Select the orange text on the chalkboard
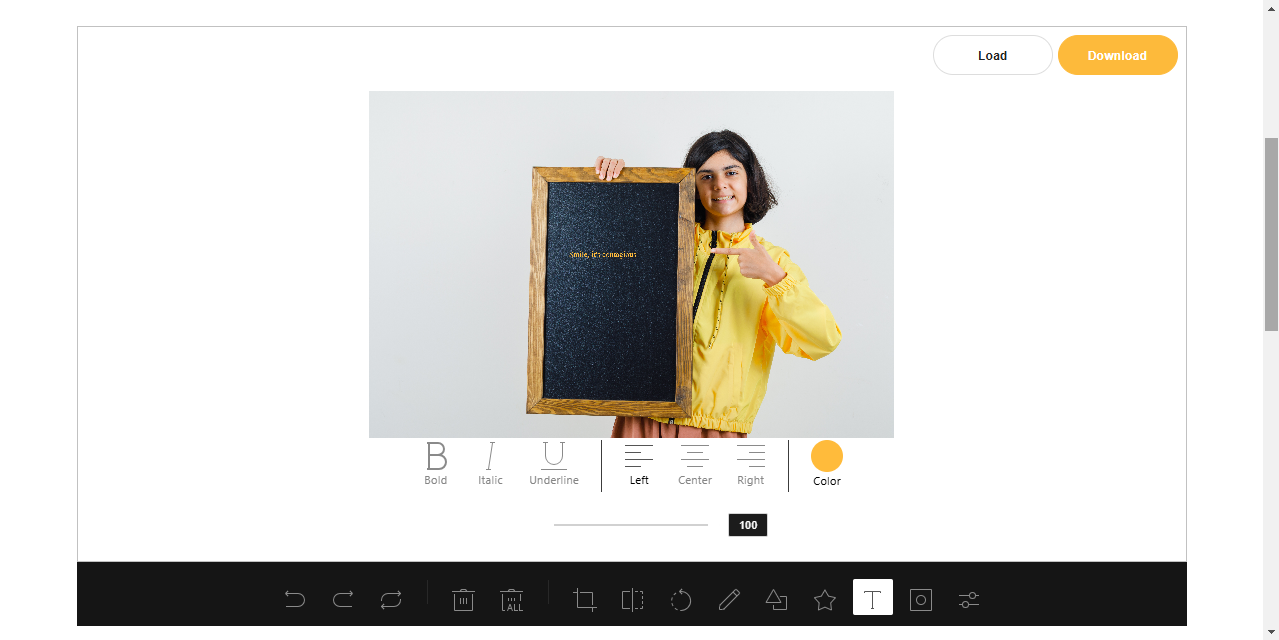The image size is (1279, 640). 603,254
